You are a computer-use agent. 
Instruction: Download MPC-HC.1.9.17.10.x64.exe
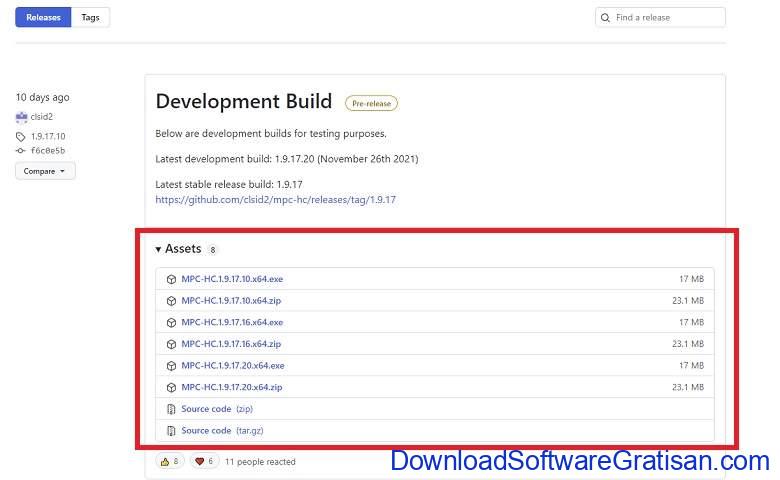pyautogui.click(x=232, y=279)
